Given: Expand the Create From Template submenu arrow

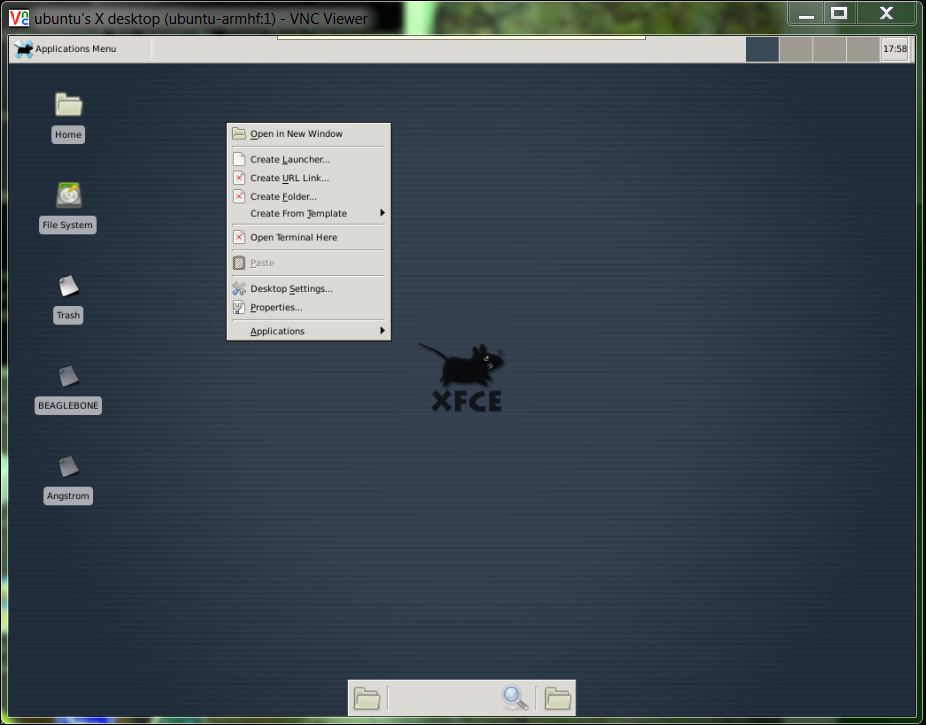Looking at the screenshot, I should (x=382, y=213).
